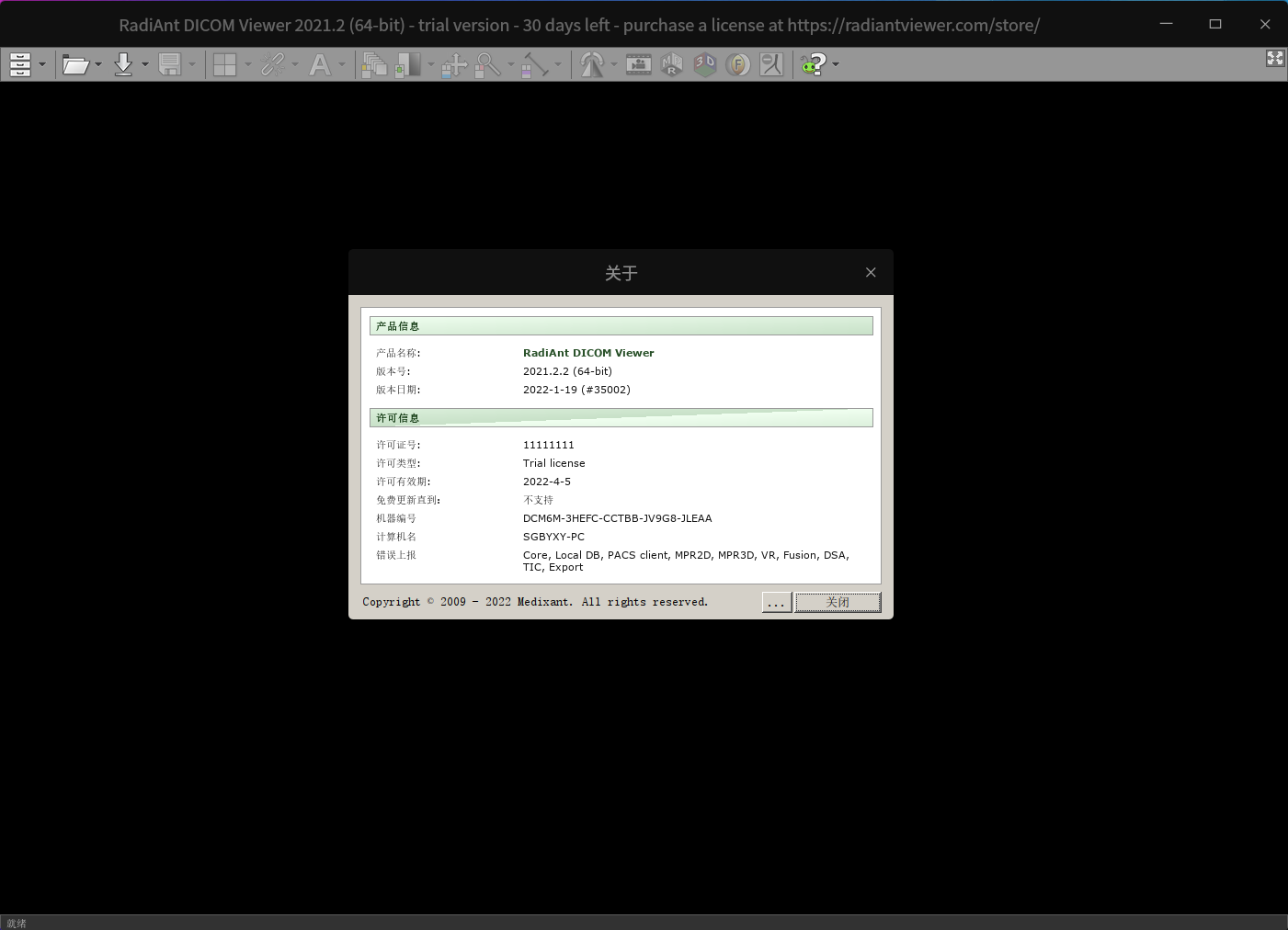Click the four-pane screen layout icon

pos(225,64)
